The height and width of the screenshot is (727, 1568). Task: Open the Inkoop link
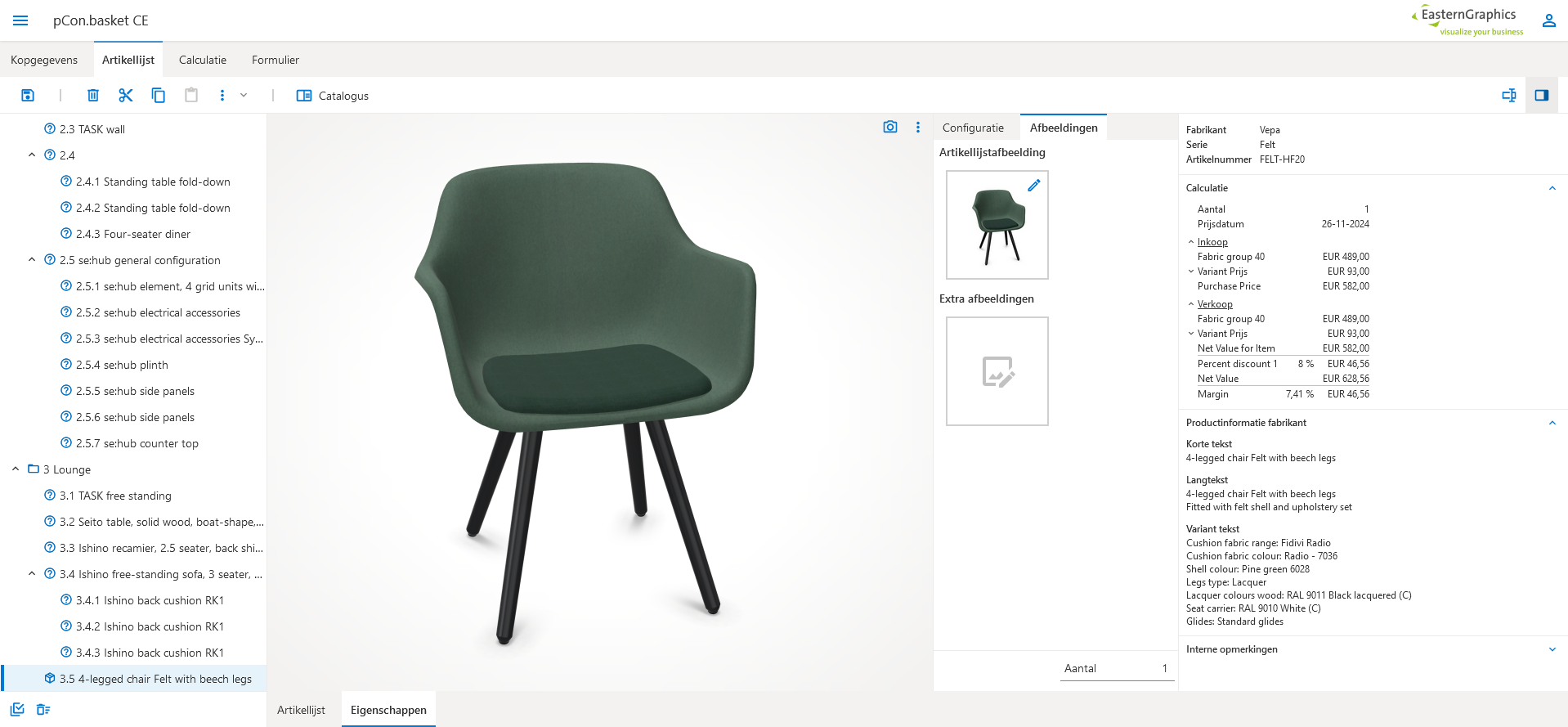click(x=1212, y=242)
